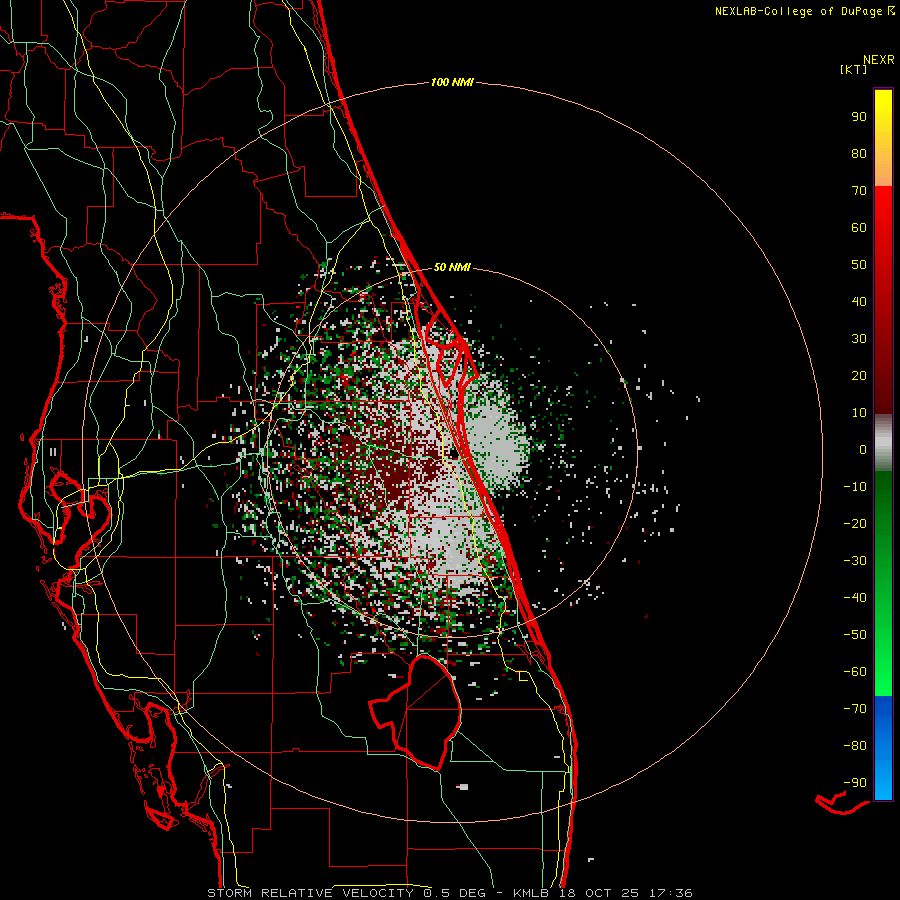This screenshot has width=900, height=900.
Task: Click the 60 value on velocity scale
Action: click(x=859, y=227)
